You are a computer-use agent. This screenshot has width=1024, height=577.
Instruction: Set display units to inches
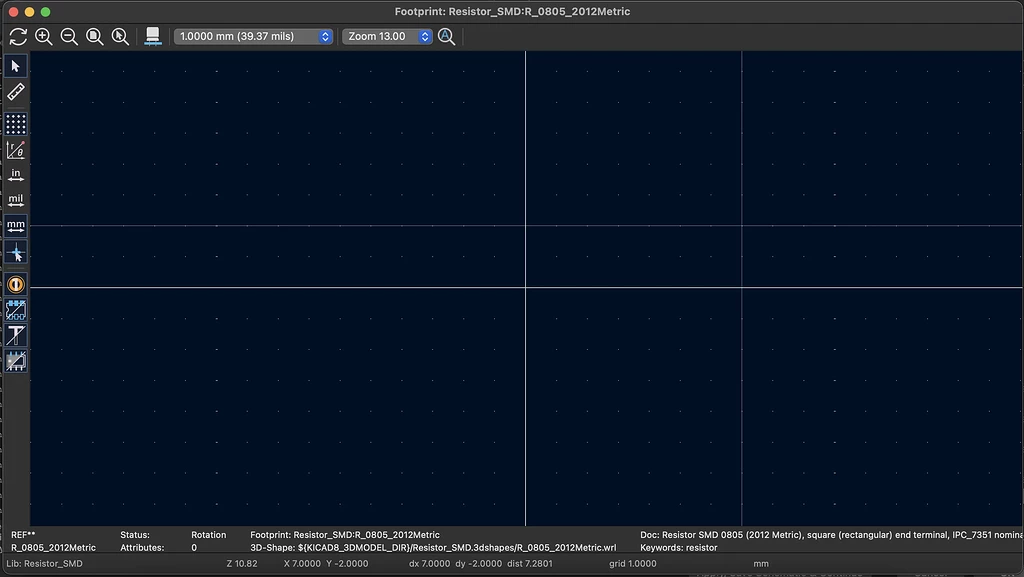click(15, 174)
